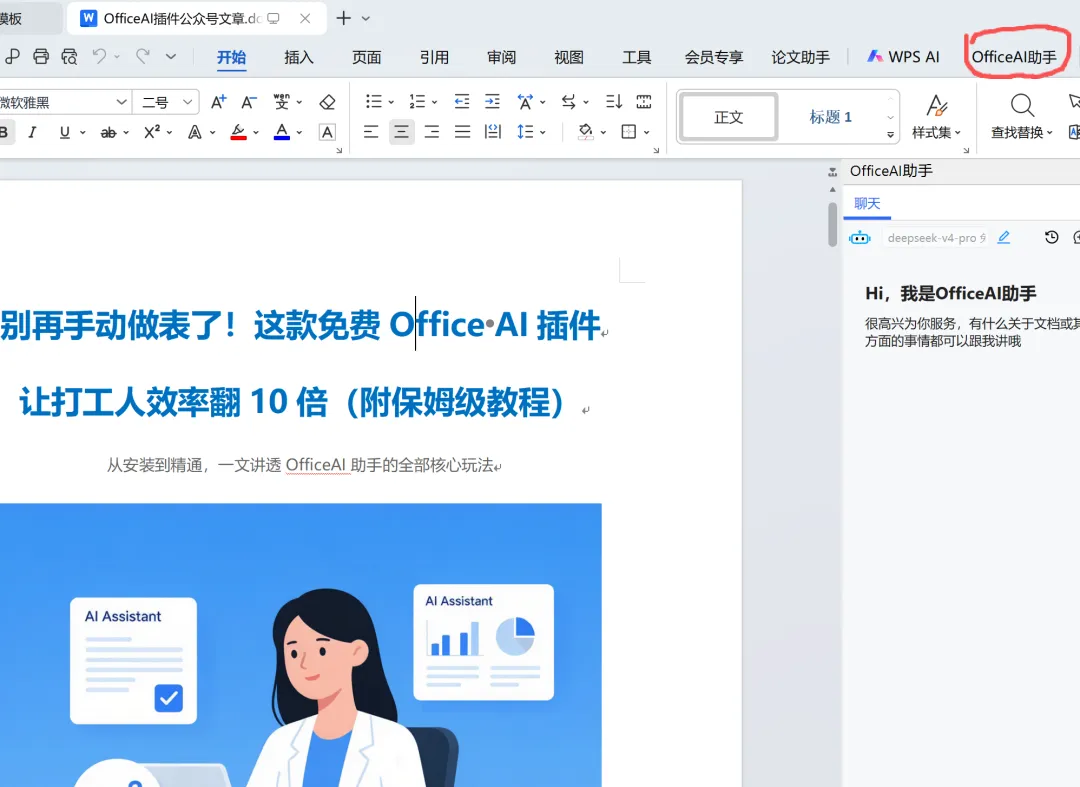
Task: Open the font name dropdown (微软雅黑)
Action: (121, 102)
